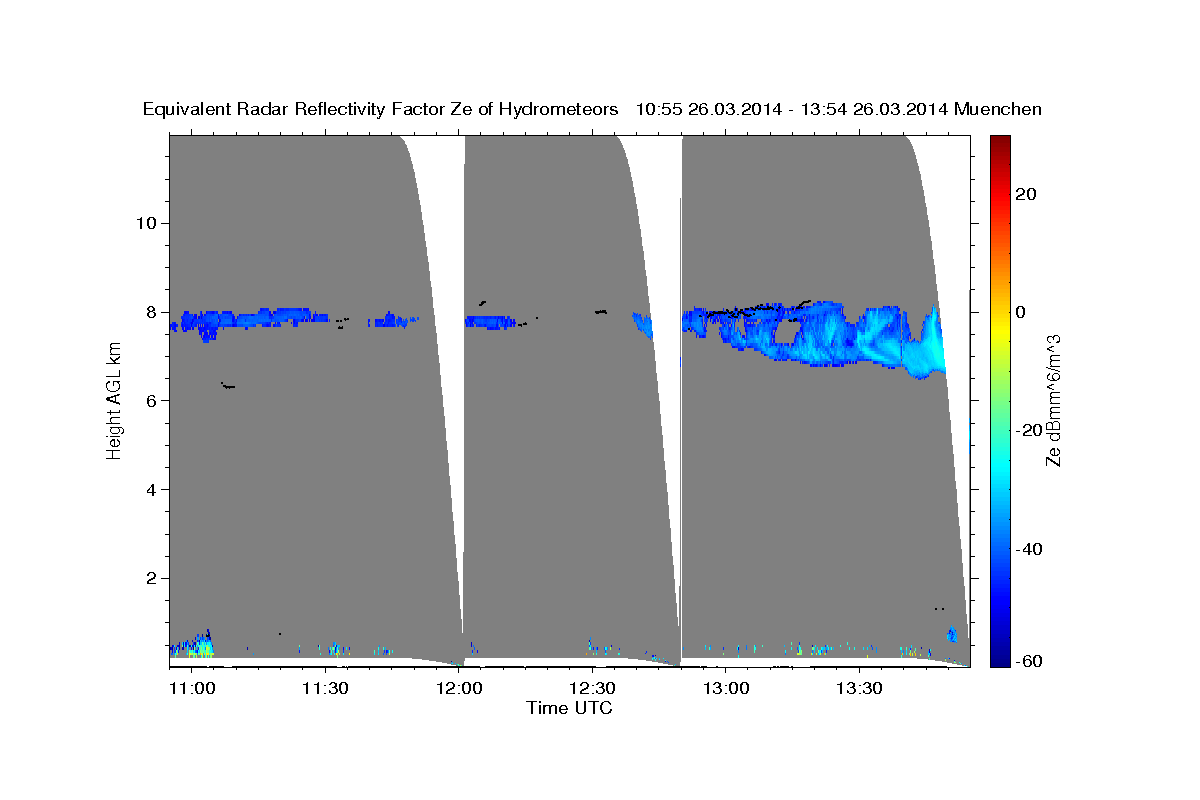Click the "Ze dBmm^6/m^3" colorbar label
1200x800 pixels.
(x=1053, y=400)
